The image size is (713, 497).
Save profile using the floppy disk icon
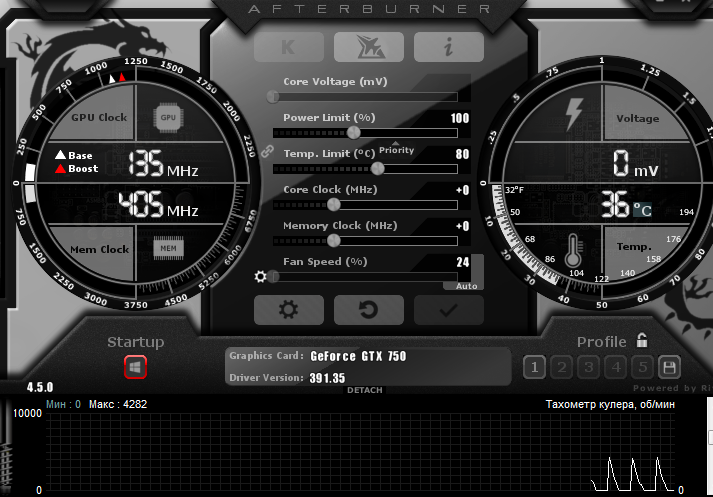coord(669,368)
